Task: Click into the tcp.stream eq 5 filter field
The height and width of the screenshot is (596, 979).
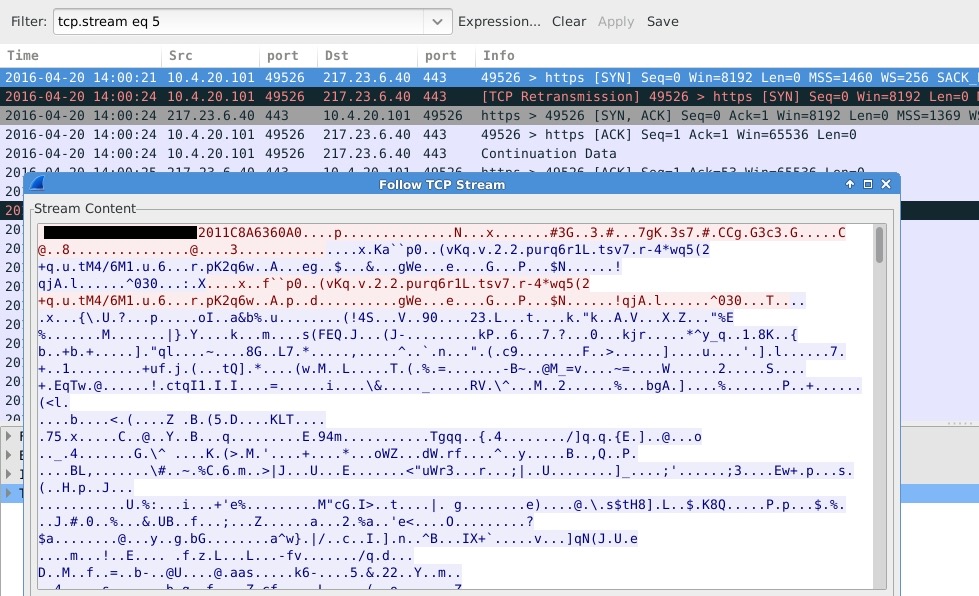Action: tap(238, 21)
